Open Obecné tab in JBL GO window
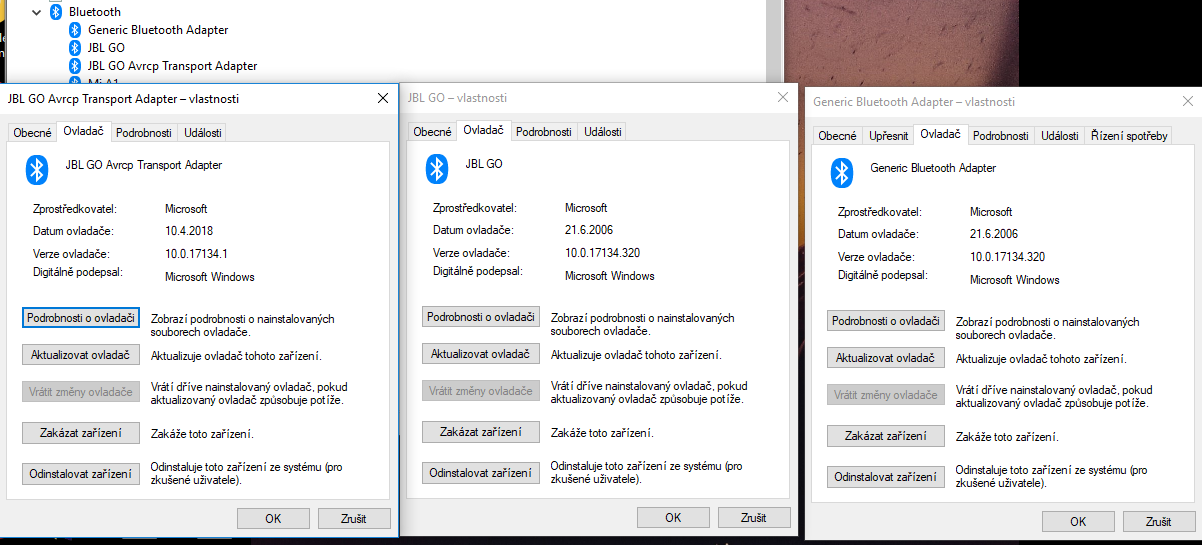The image size is (1202, 545). [433, 132]
